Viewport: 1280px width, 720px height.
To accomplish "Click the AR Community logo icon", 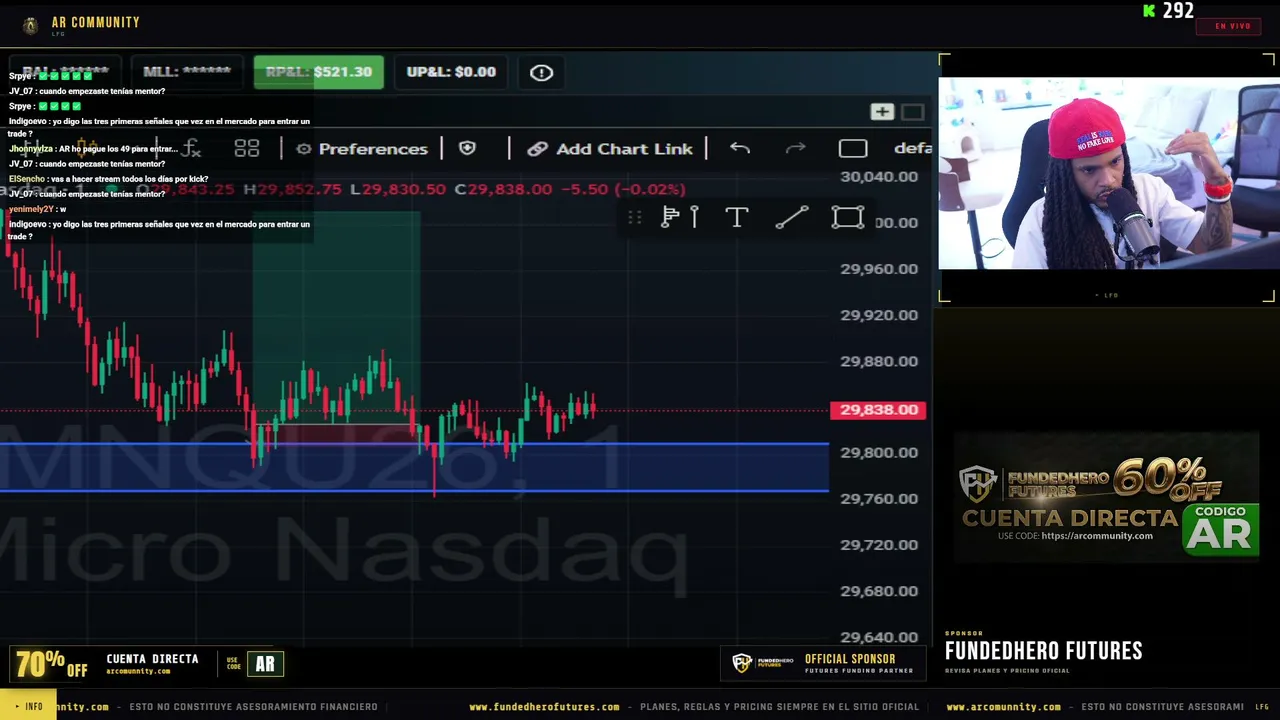I will pos(31,25).
